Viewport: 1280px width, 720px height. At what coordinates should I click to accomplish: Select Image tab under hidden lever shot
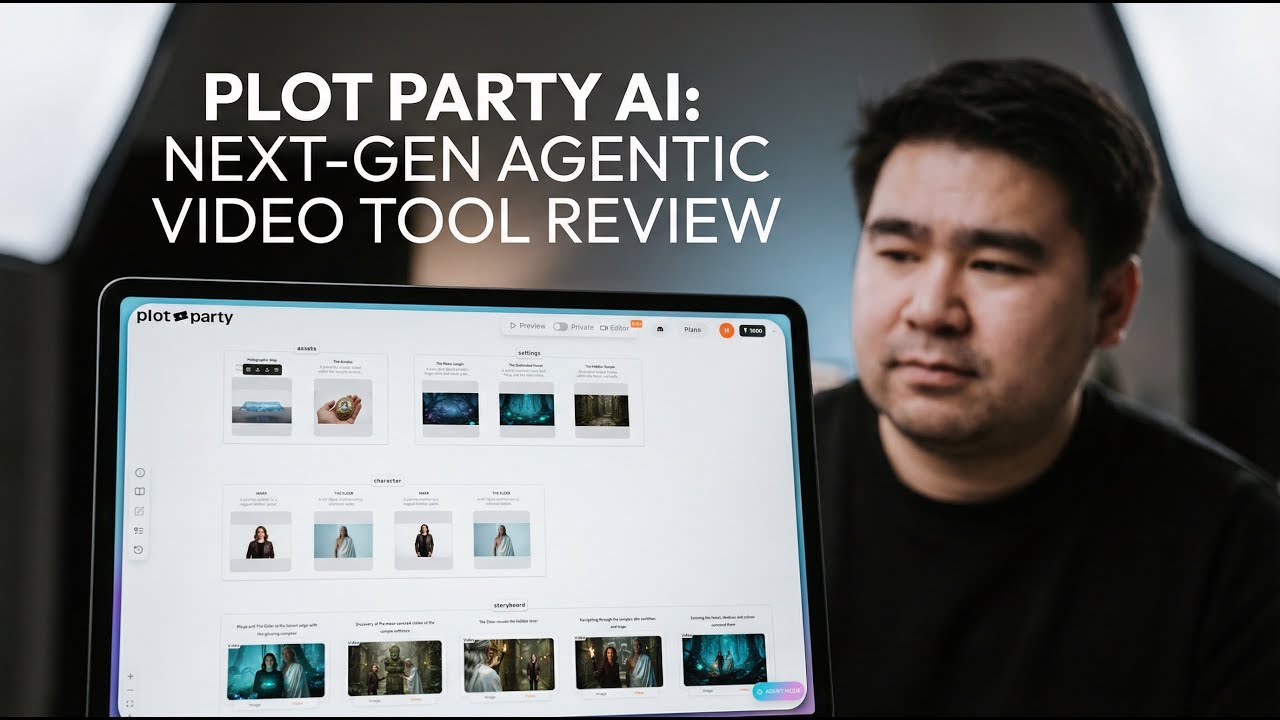click(x=489, y=697)
